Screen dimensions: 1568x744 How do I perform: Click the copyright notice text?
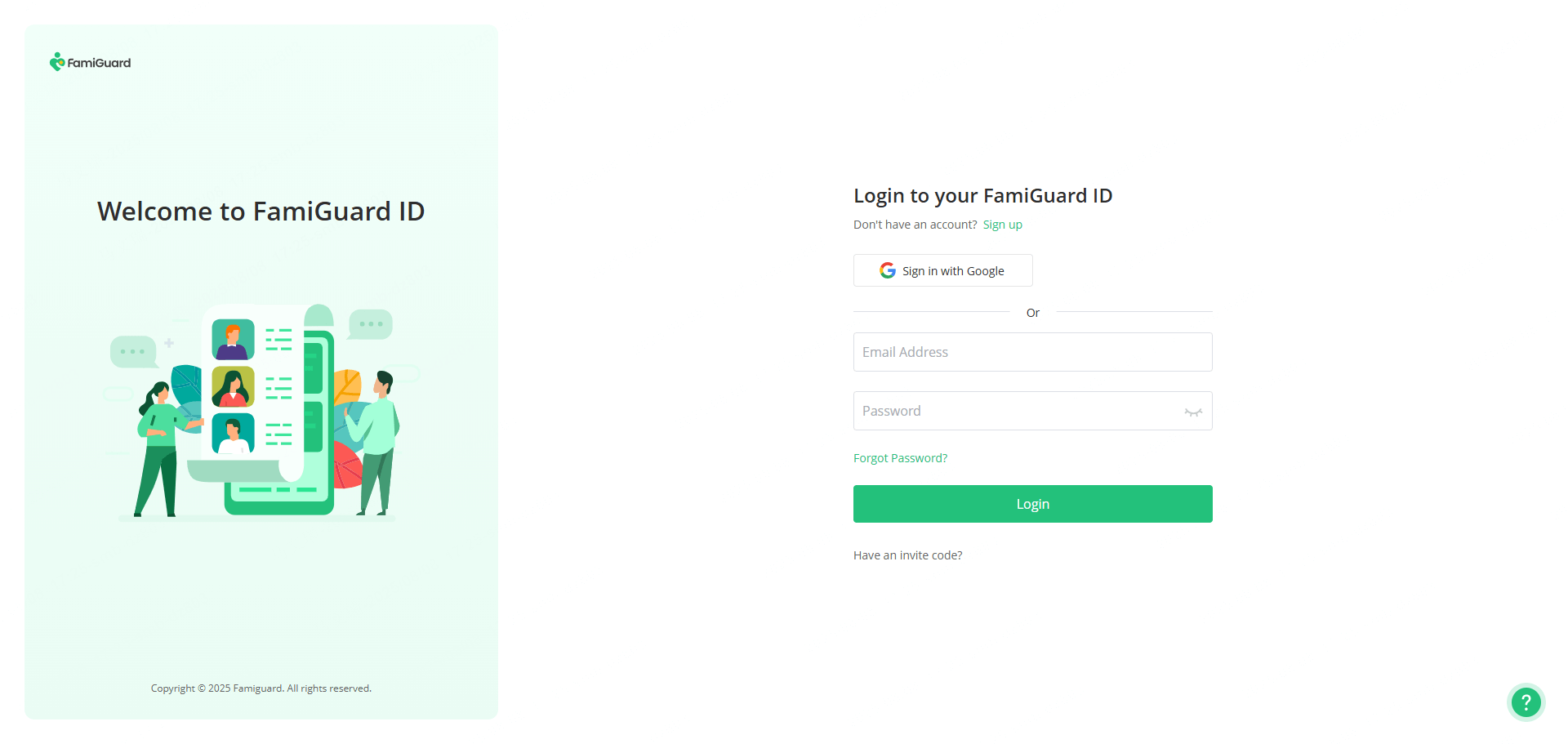(261, 688)
